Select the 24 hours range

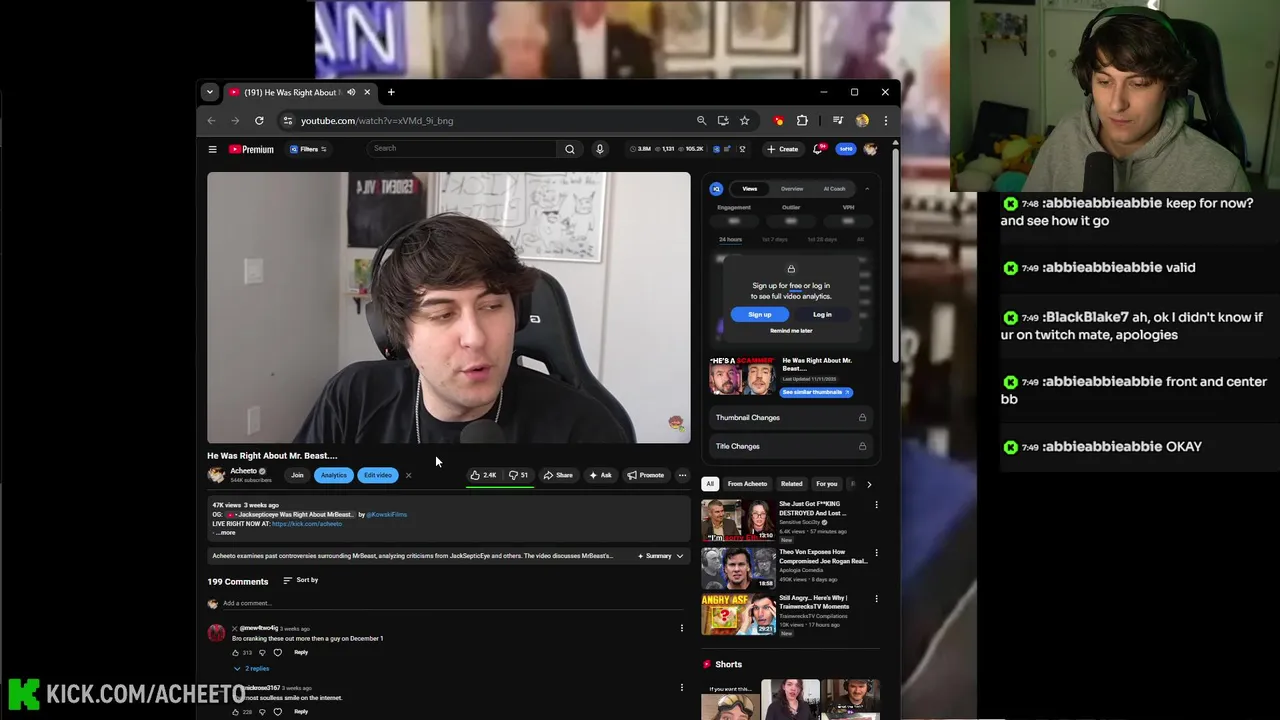point(730,239)
